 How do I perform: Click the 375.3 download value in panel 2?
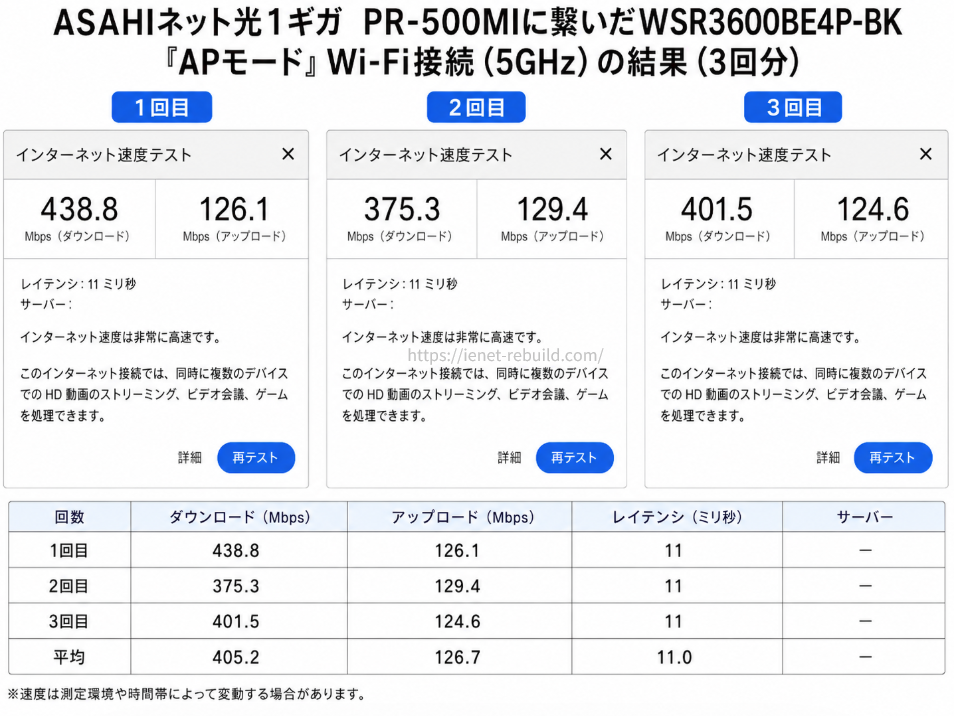pos(402,209)
